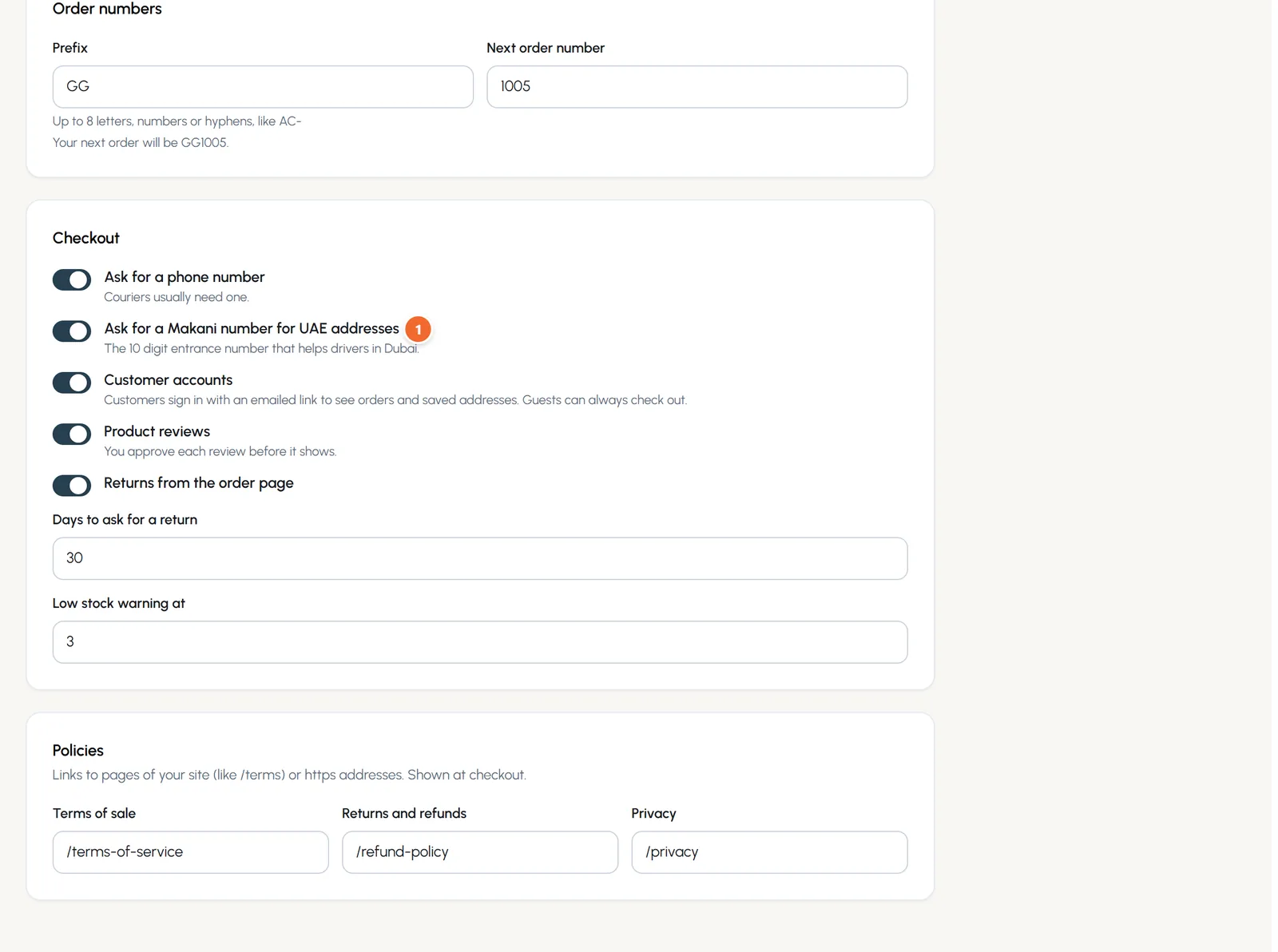Click the 'Your next order will be GG1005.' text
This screenshot has width=1278, height=952.
(141, 143)
